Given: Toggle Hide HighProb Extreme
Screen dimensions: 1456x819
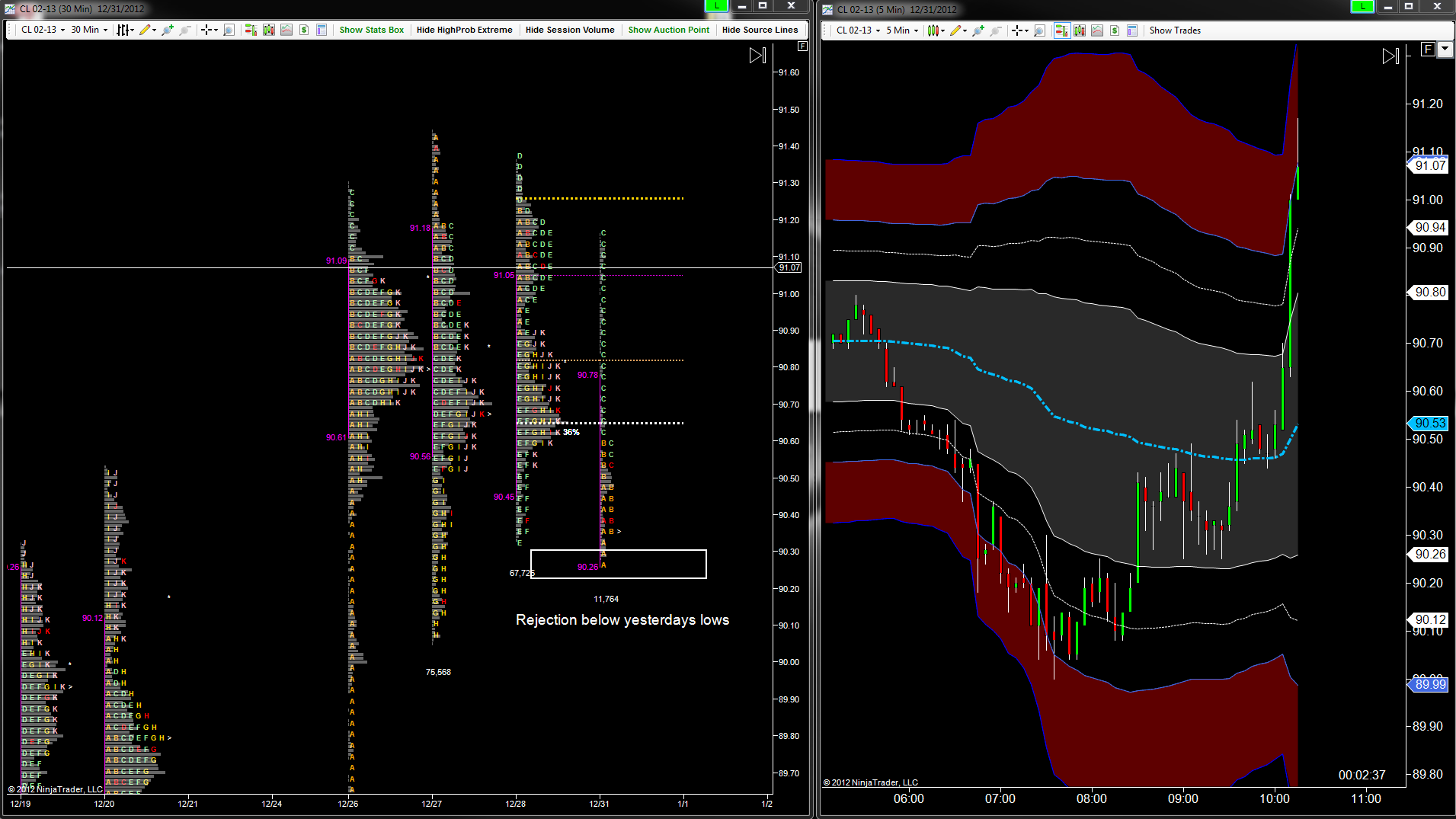Looking at the screenshot, I should coord(465,30).
